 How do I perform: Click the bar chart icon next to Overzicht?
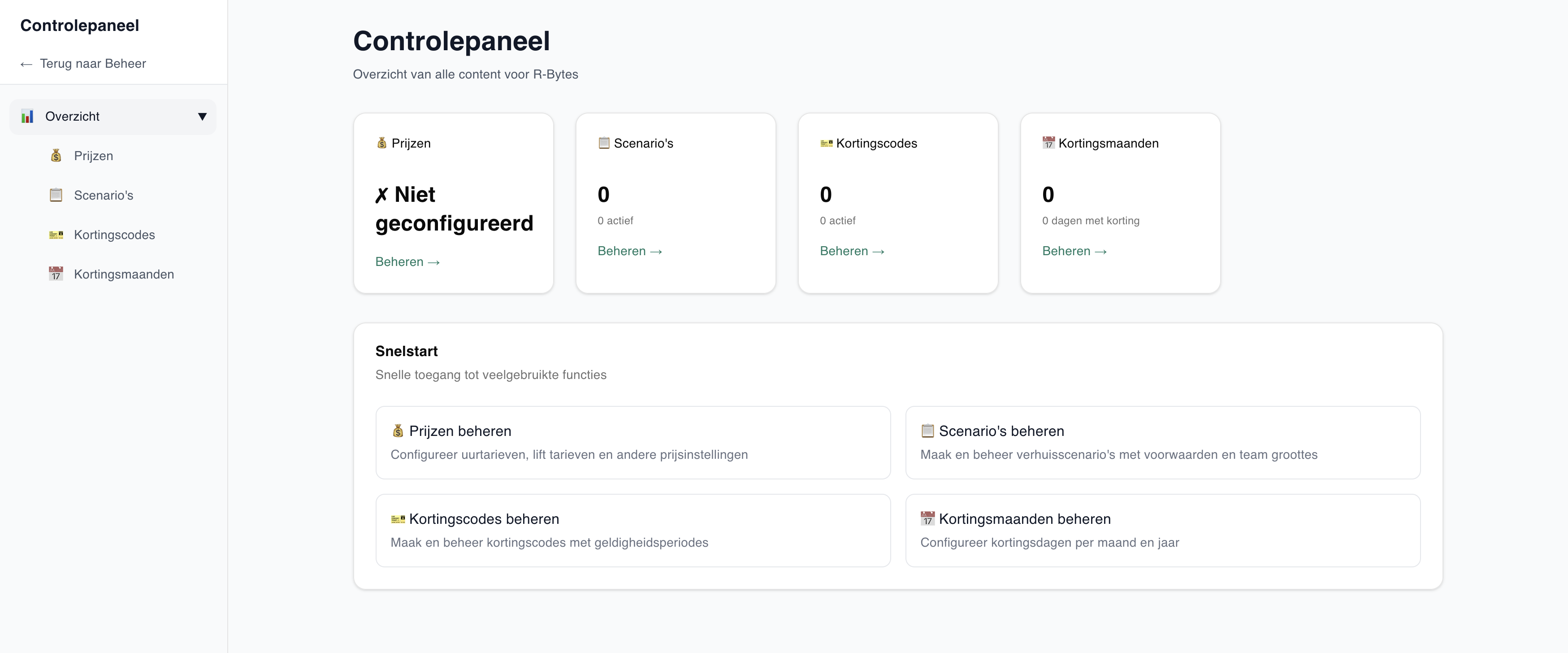[x=27, y=116]
